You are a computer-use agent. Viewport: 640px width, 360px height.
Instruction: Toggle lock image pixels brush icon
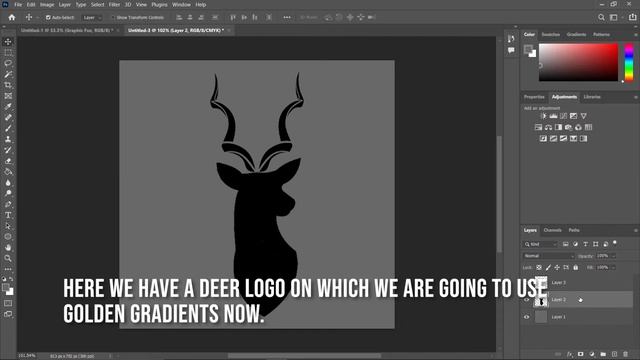click(548, 268)
